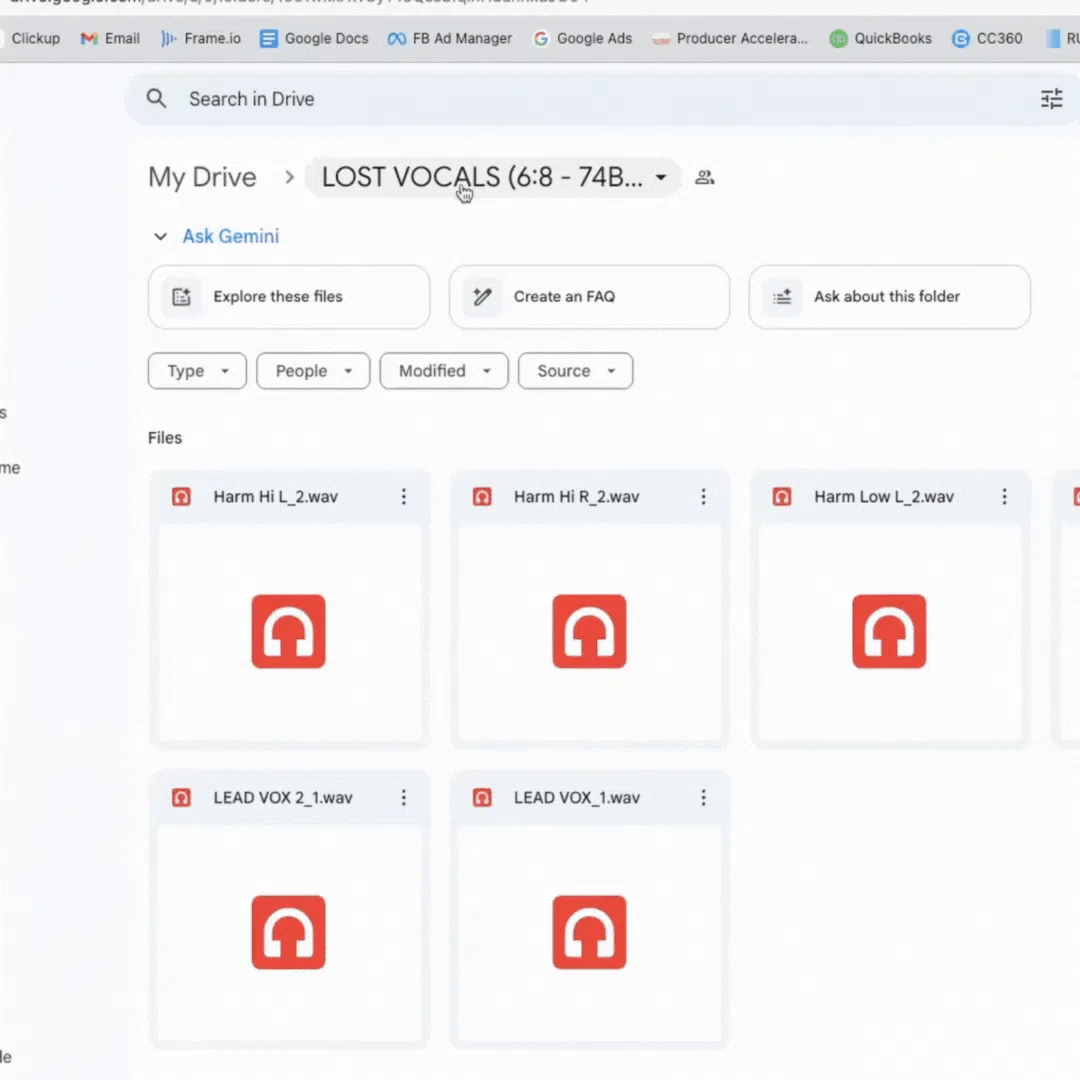Open the Clickup bookmark
This screenshot has height=1080, width=1080.
pos(32,39)
